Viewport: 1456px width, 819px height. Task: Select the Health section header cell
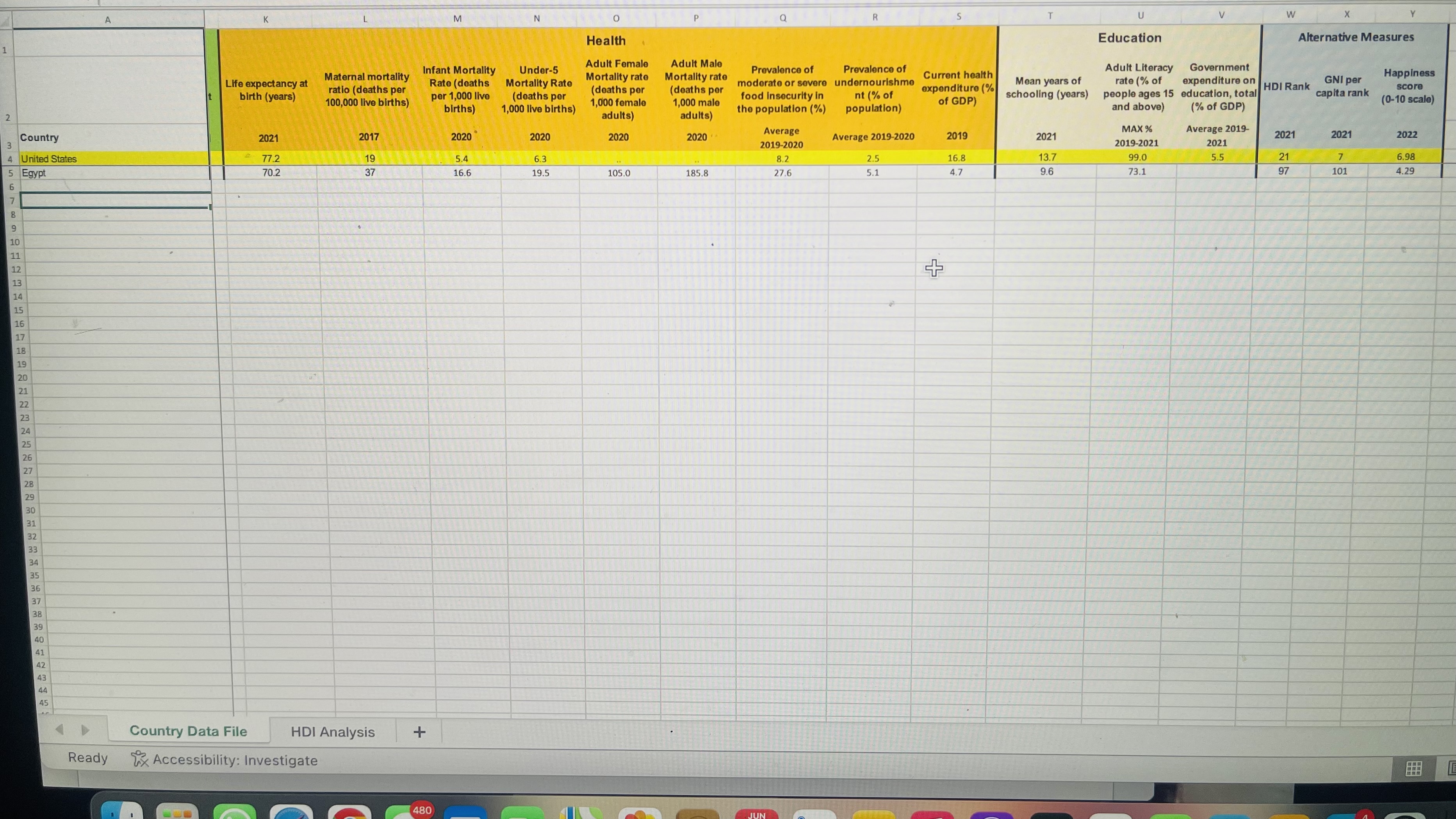pyautogui.click(x=606, y=40)
